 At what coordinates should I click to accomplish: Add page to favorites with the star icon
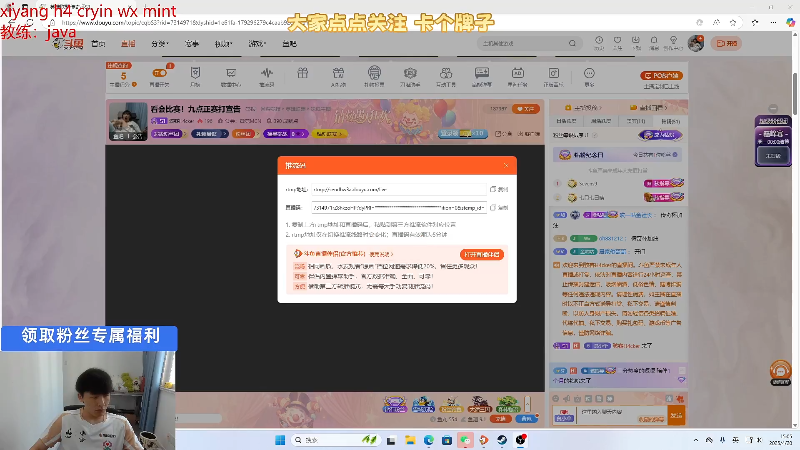point(733,22)
